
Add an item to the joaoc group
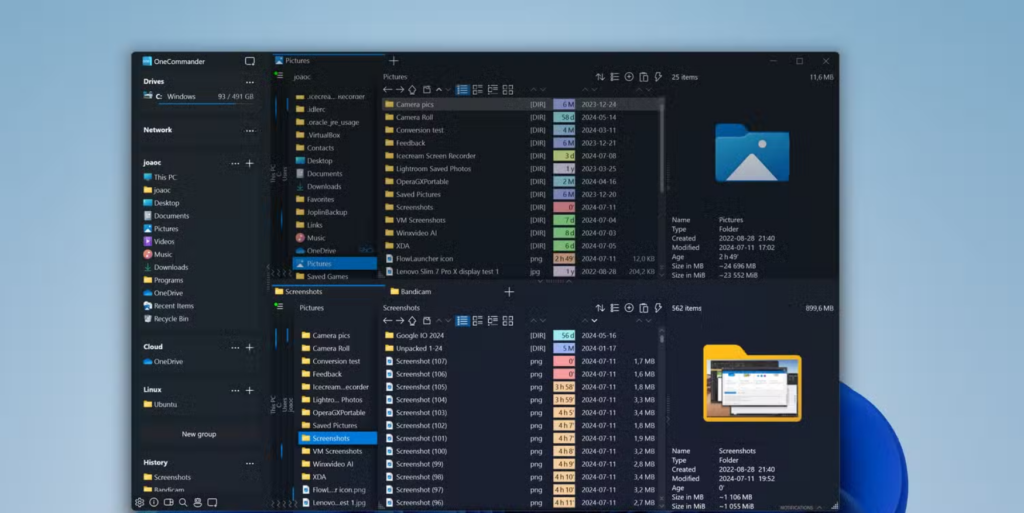[249, 163]
